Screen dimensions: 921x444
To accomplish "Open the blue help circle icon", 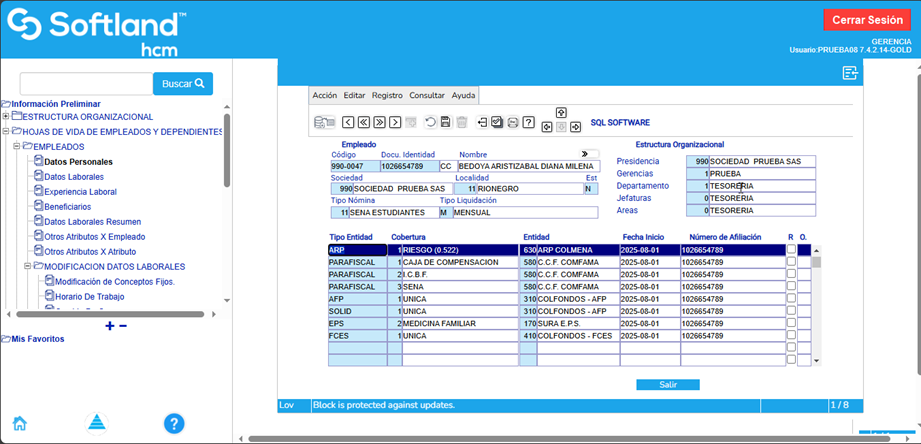I will click(x=174, y=423).
